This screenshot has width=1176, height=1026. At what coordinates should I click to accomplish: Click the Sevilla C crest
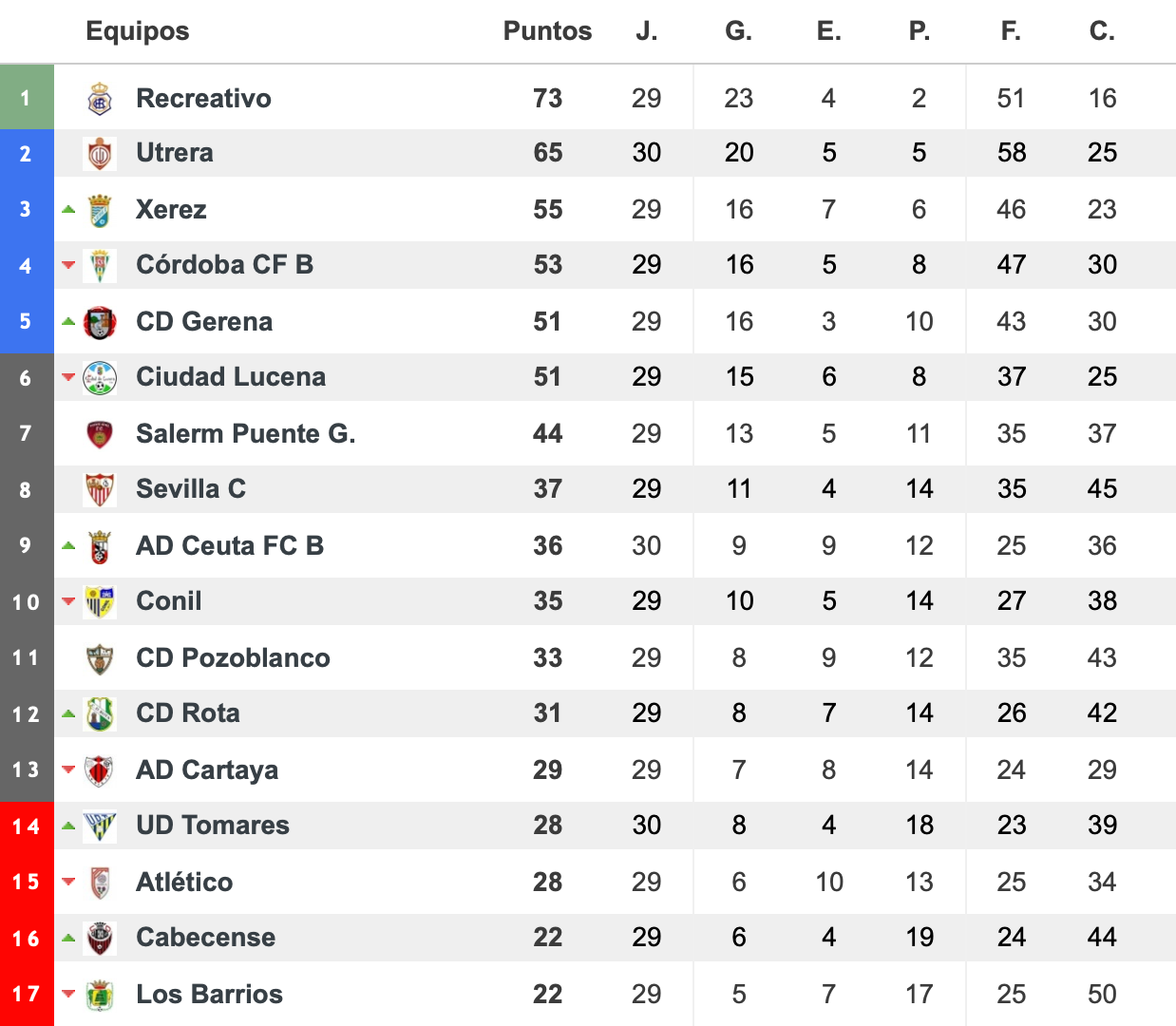click(100, 489)
